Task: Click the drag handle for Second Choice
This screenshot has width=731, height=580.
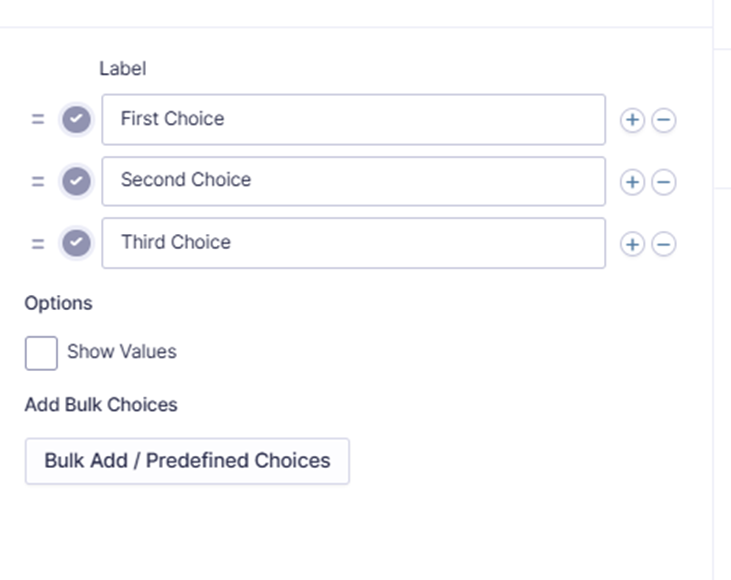Action: (x=38, y=182)
